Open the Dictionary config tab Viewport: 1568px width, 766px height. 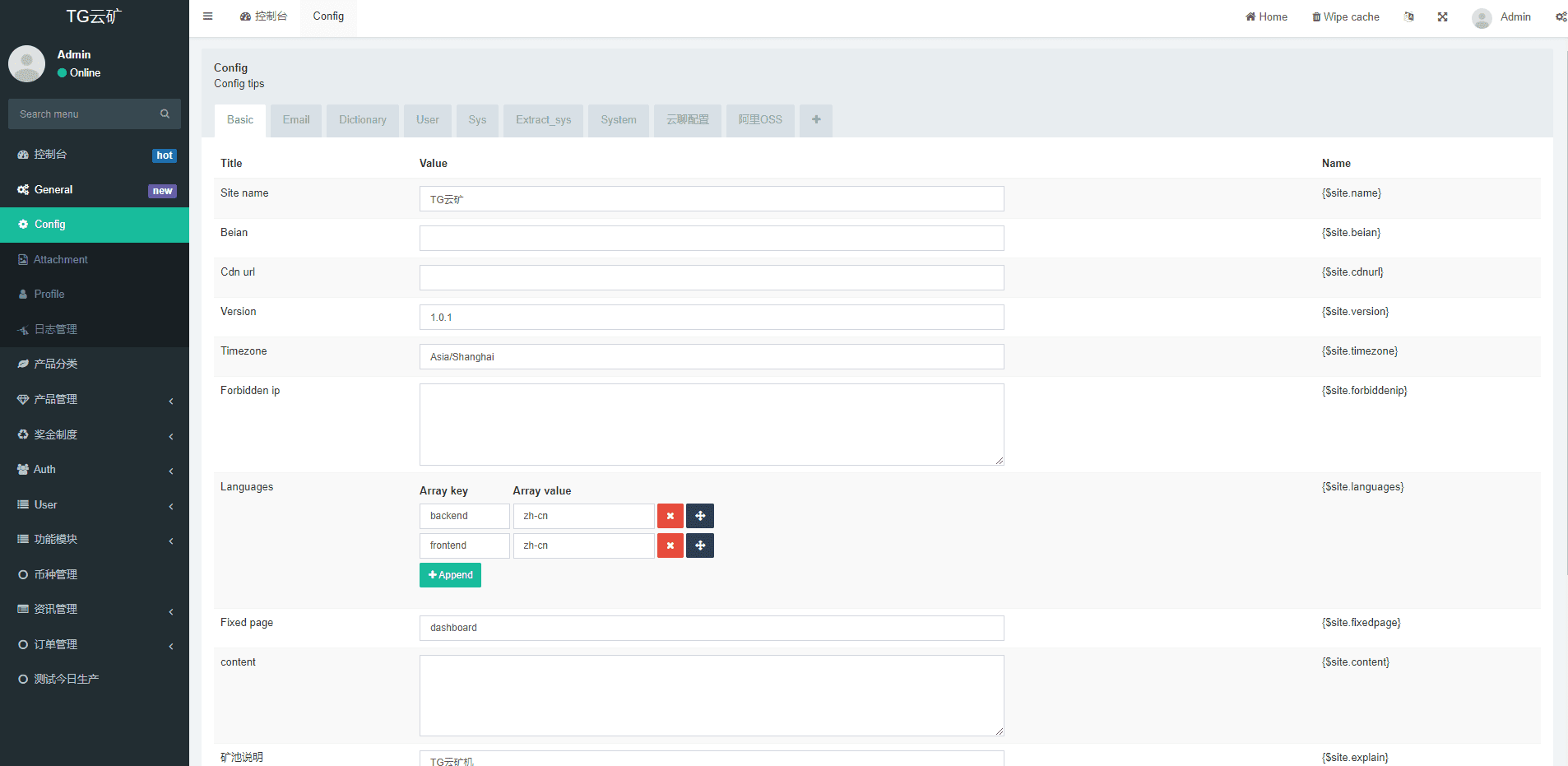pos(362,120)
